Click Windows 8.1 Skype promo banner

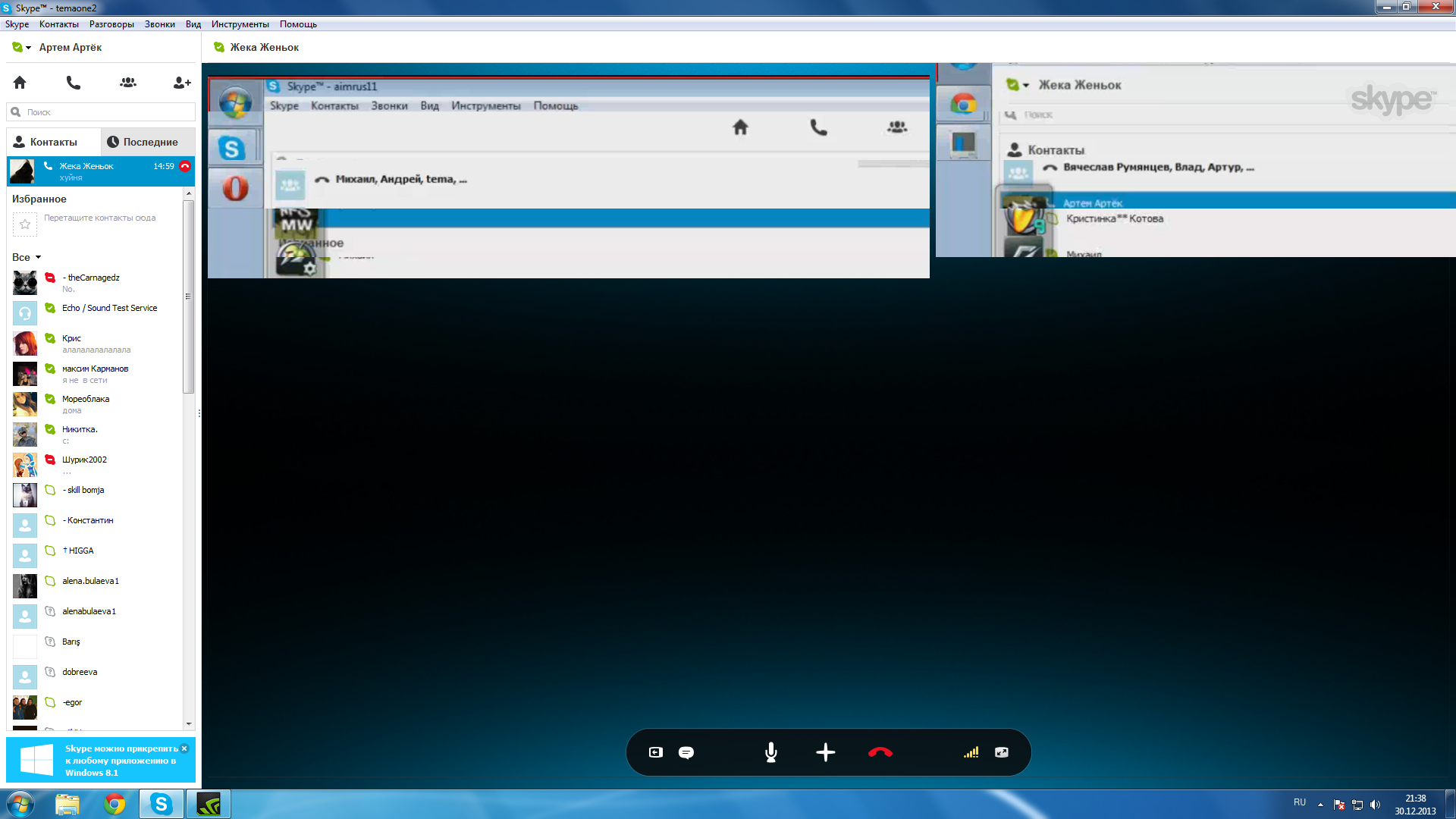click(x=101, y=760)
